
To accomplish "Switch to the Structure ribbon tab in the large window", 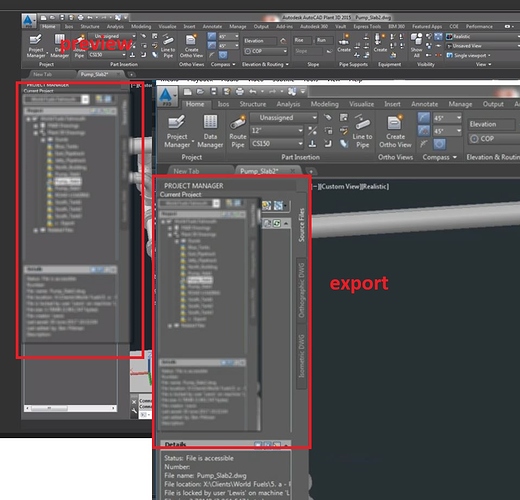I will pyautogui.click(x=253, y=104).
